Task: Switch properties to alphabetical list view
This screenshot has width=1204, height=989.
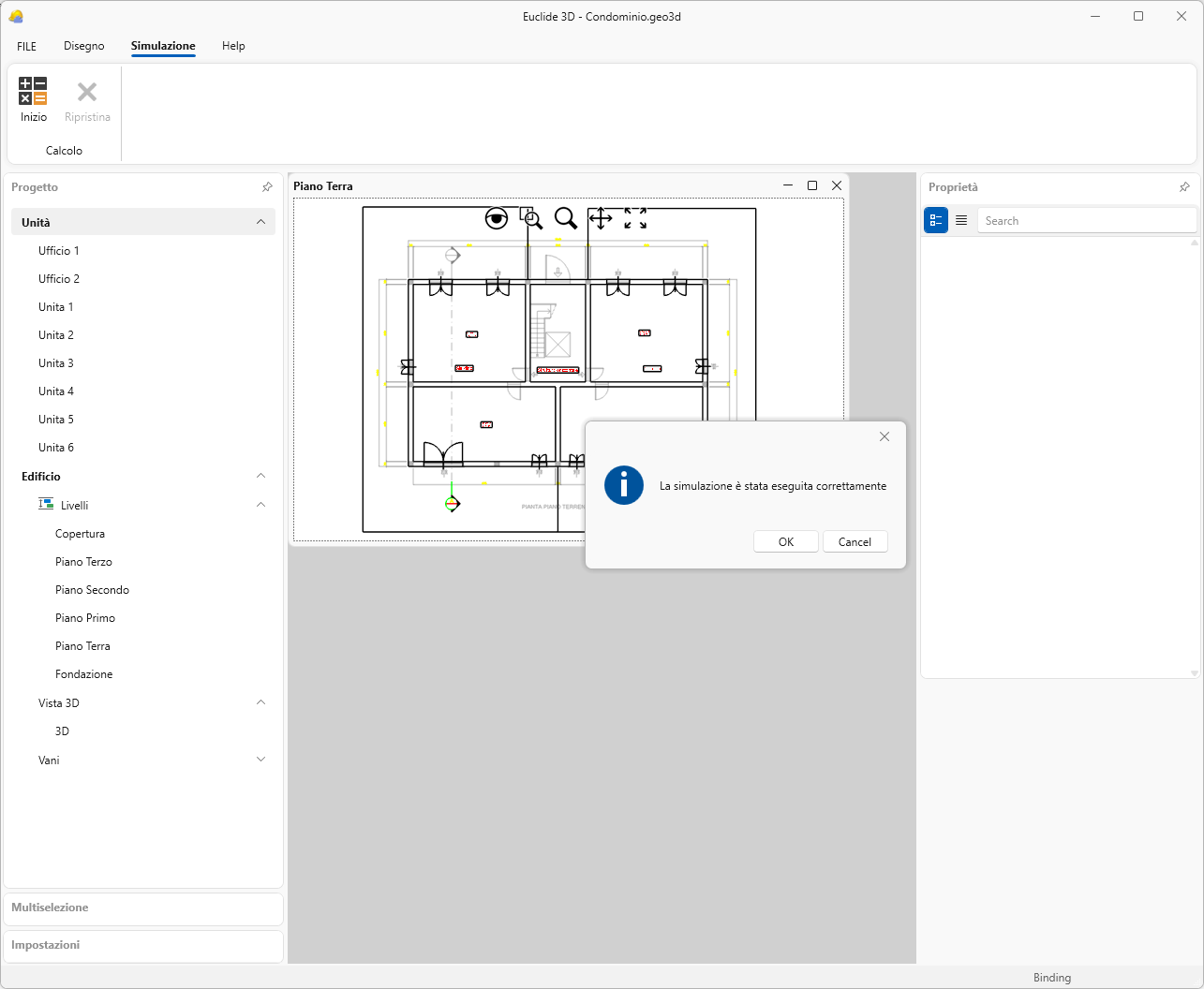Action: pyautogui.click(x=961, y=221)
